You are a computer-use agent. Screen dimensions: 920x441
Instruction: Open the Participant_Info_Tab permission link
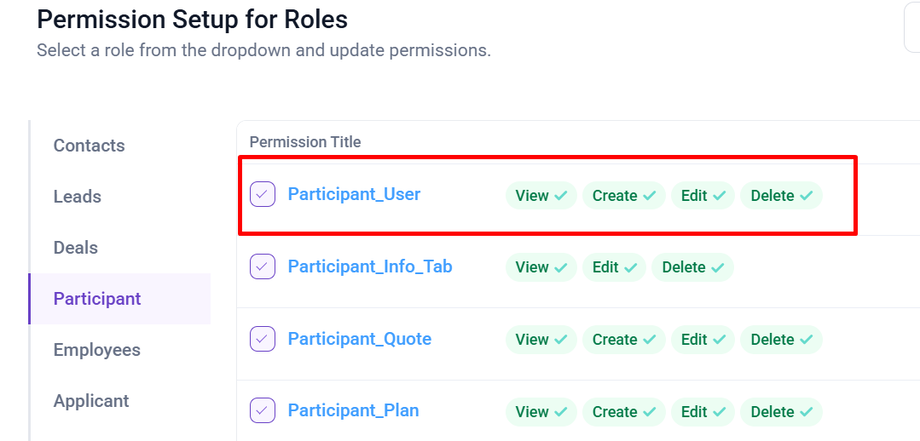click(x=370, y=266)
